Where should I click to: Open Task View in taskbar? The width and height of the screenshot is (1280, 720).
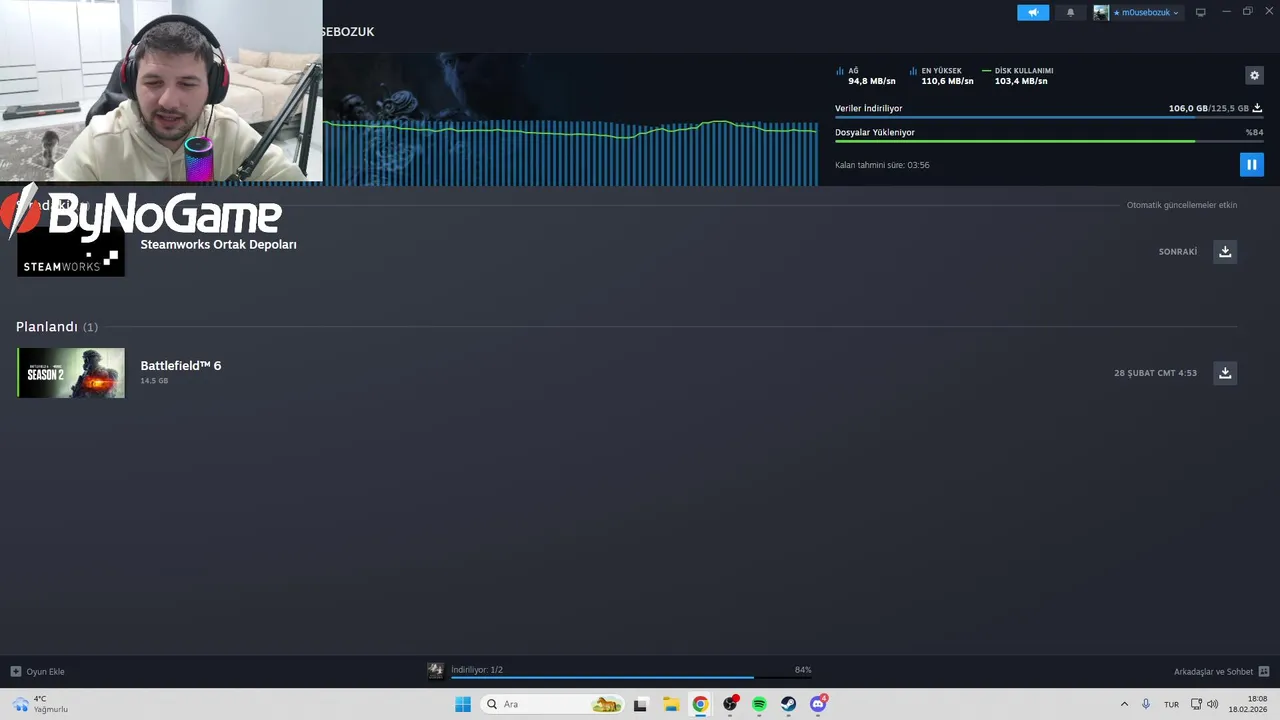click(x=641, y=704)
